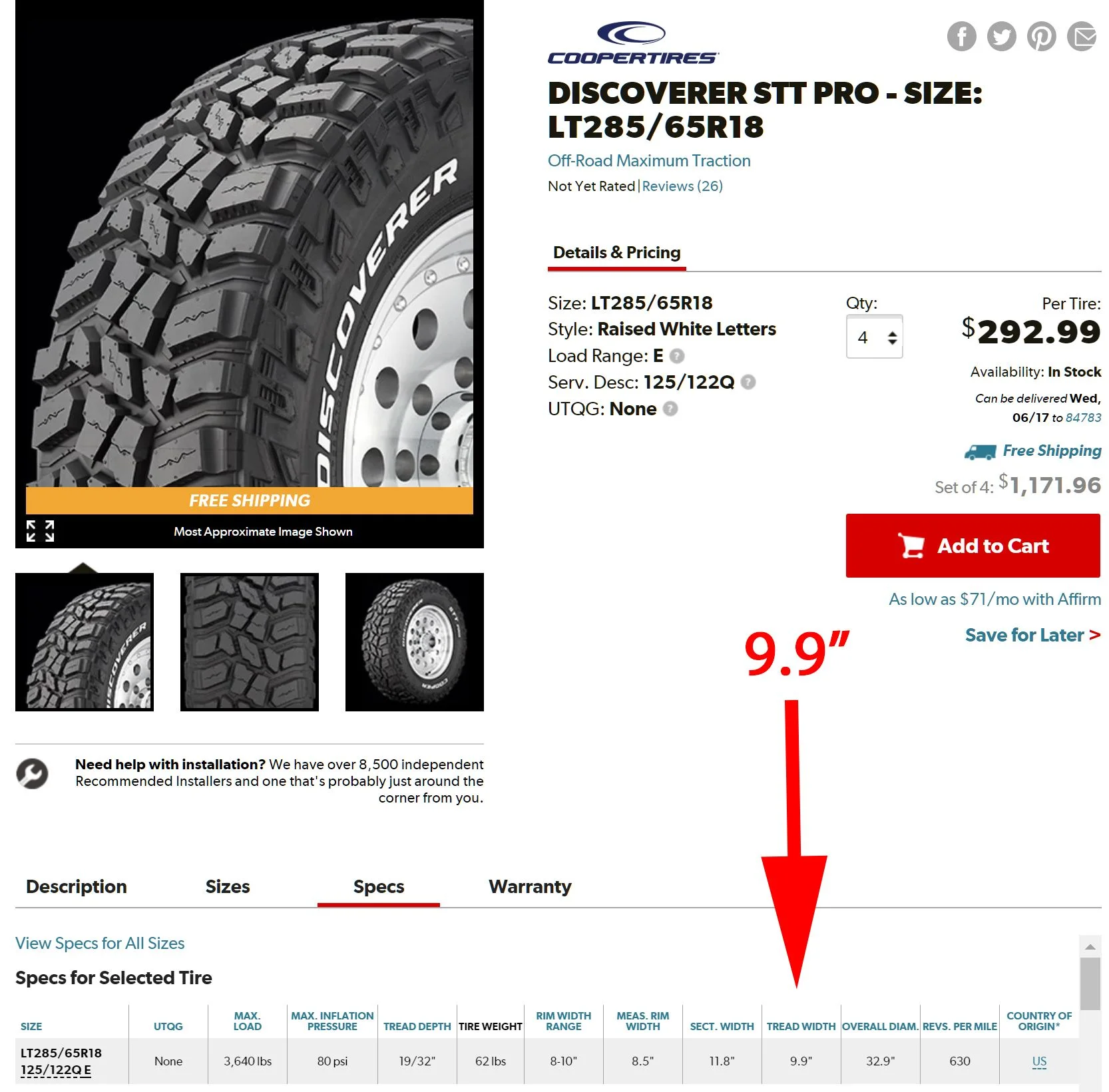
Task: Select the Warranty tab
Action: point(530,886)
